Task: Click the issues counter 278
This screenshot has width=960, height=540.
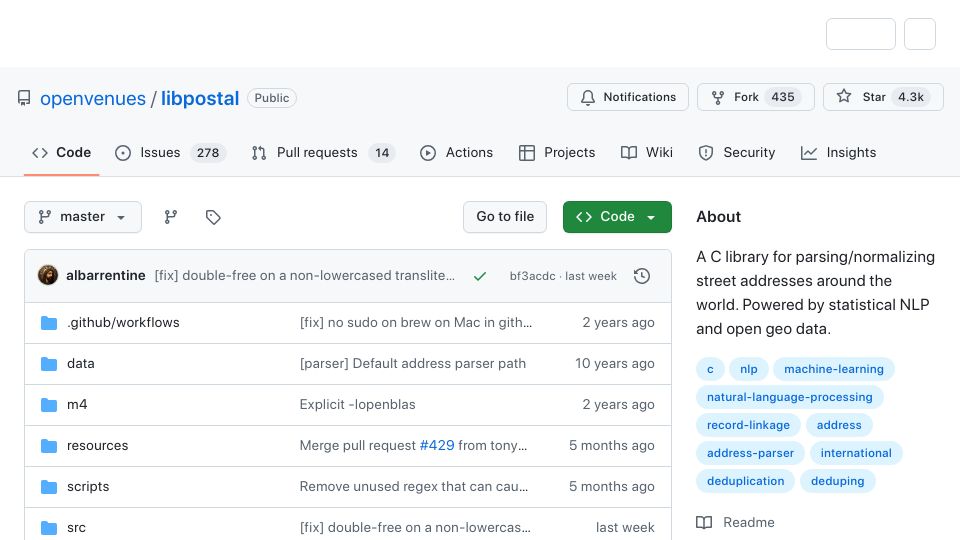Action: click(208, 153)
